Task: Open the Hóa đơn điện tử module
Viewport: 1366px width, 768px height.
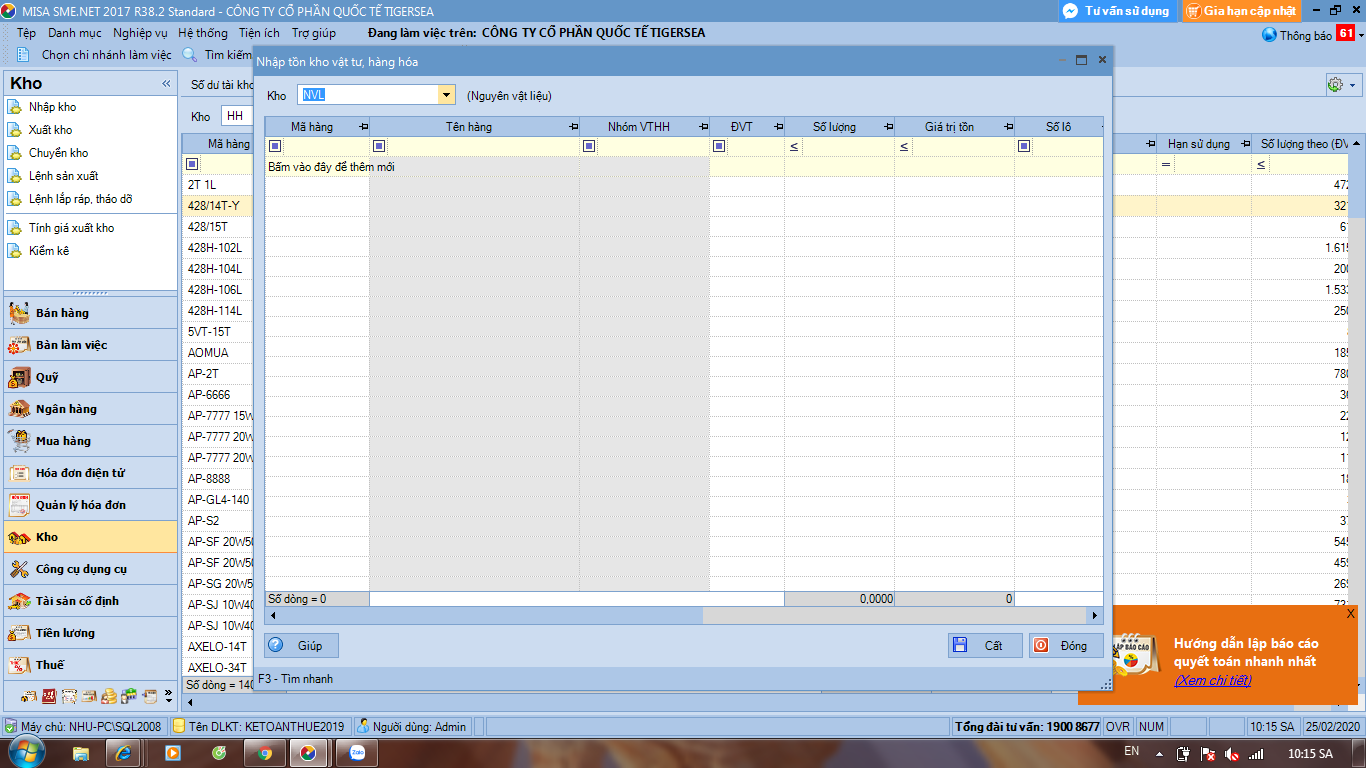Action: coord(79,473)
